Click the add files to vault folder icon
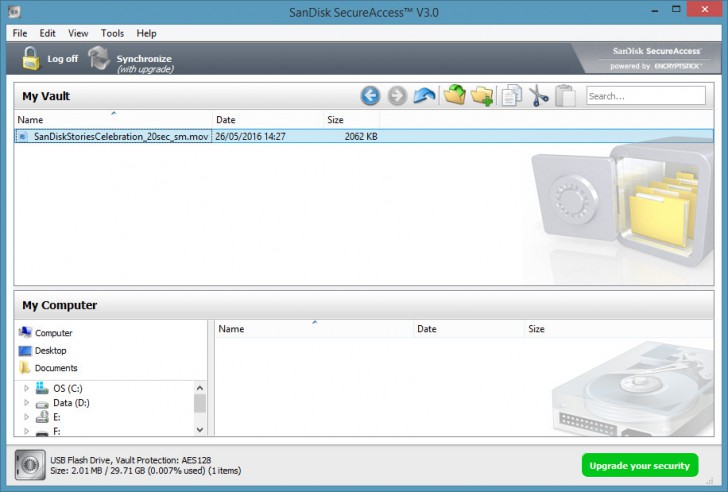Viewport: 728px width, 492px height. [x=455, y=95]
